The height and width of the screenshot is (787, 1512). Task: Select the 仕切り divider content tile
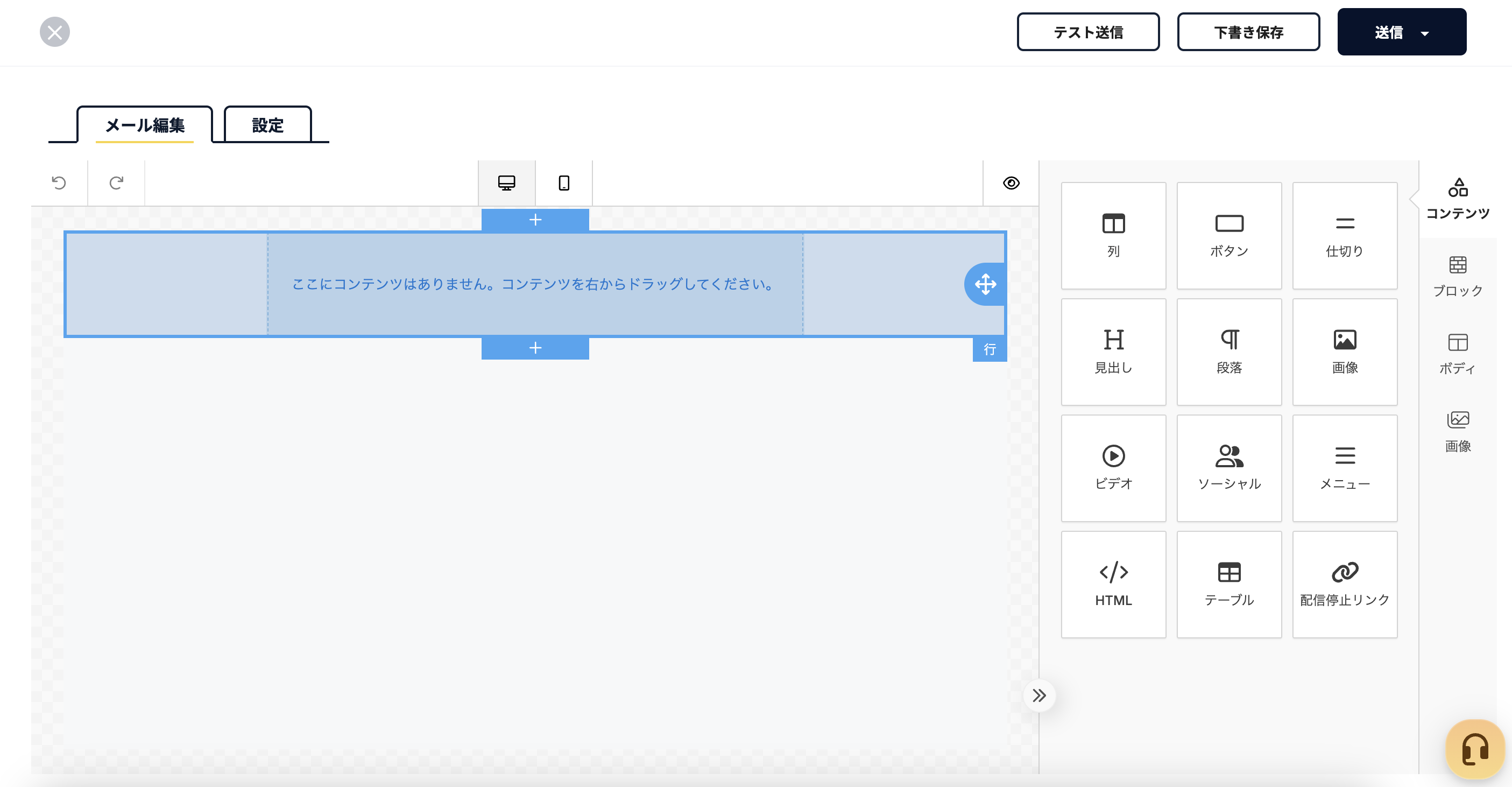1344,236
